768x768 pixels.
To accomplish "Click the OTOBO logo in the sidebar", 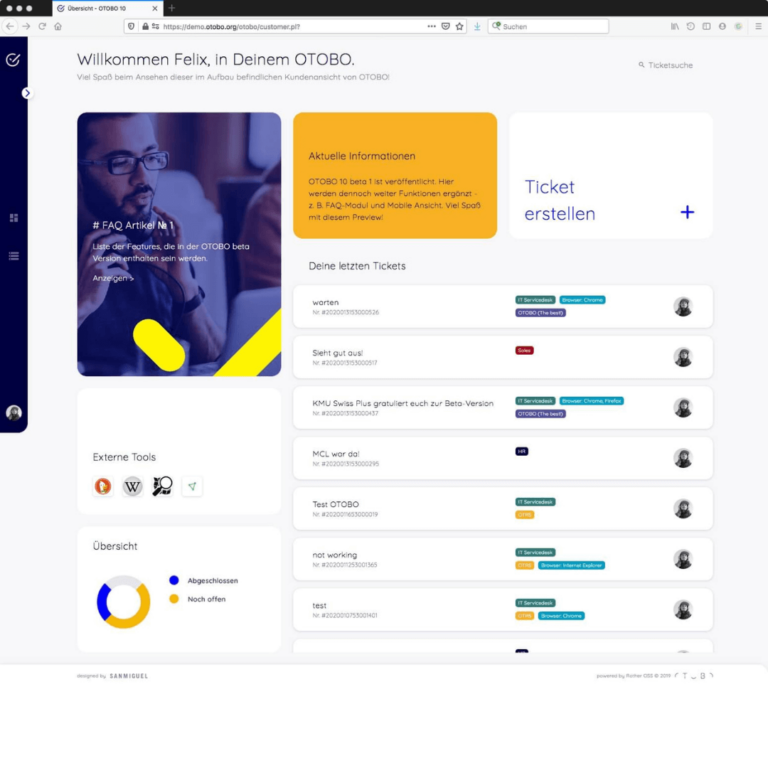I will 13,60.
